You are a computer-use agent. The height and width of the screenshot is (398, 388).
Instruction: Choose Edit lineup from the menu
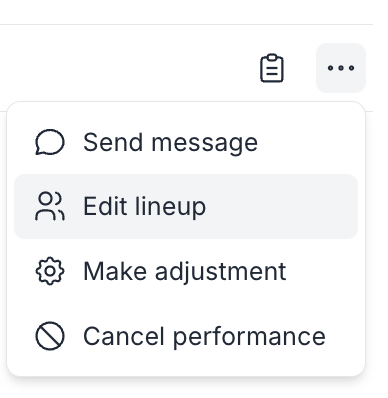(186, 206)
